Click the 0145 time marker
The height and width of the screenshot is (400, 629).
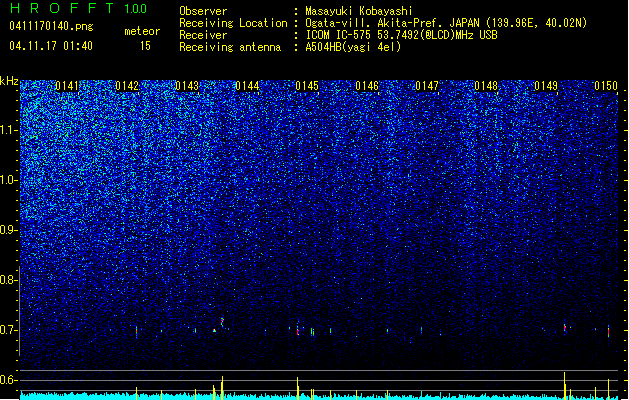[x=307, y=86]
